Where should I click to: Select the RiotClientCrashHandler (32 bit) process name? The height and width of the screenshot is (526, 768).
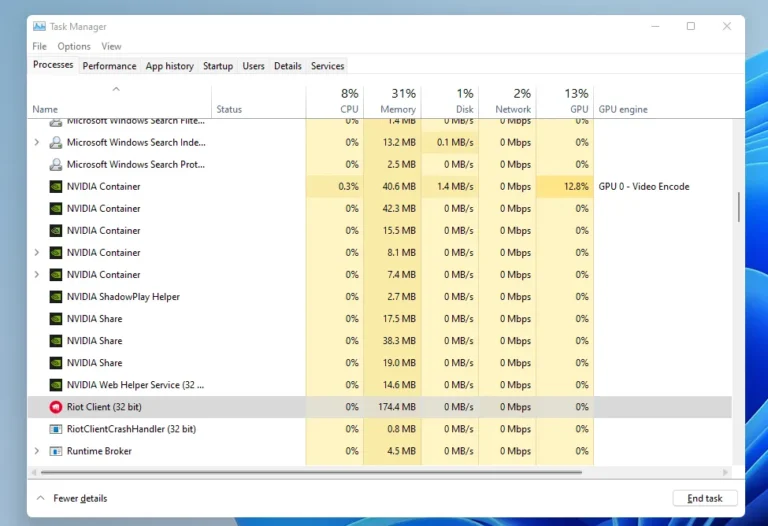tap(131, 429)
